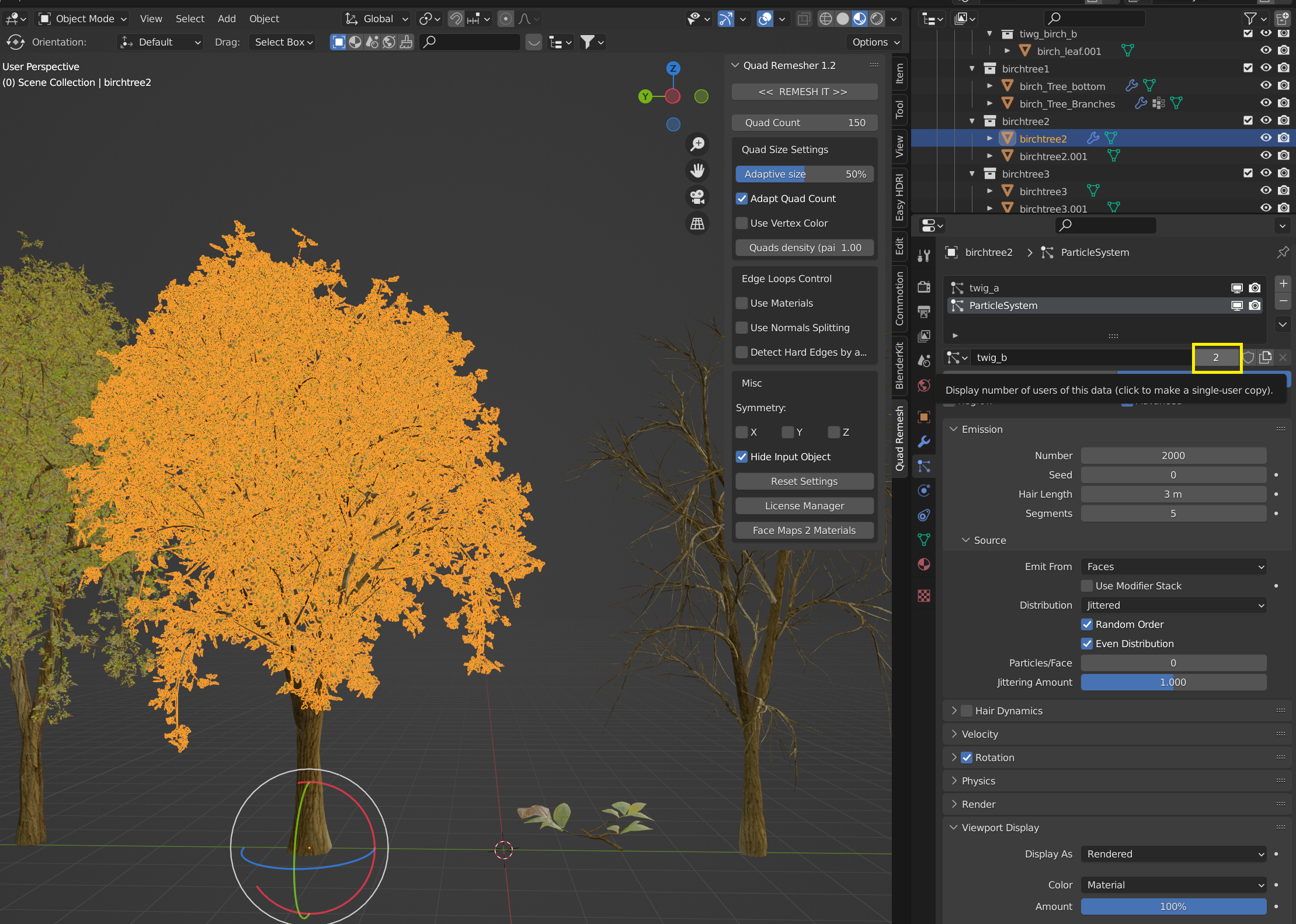Click the License Manager button
This screenshot has width=1296, height=924.
804,506
